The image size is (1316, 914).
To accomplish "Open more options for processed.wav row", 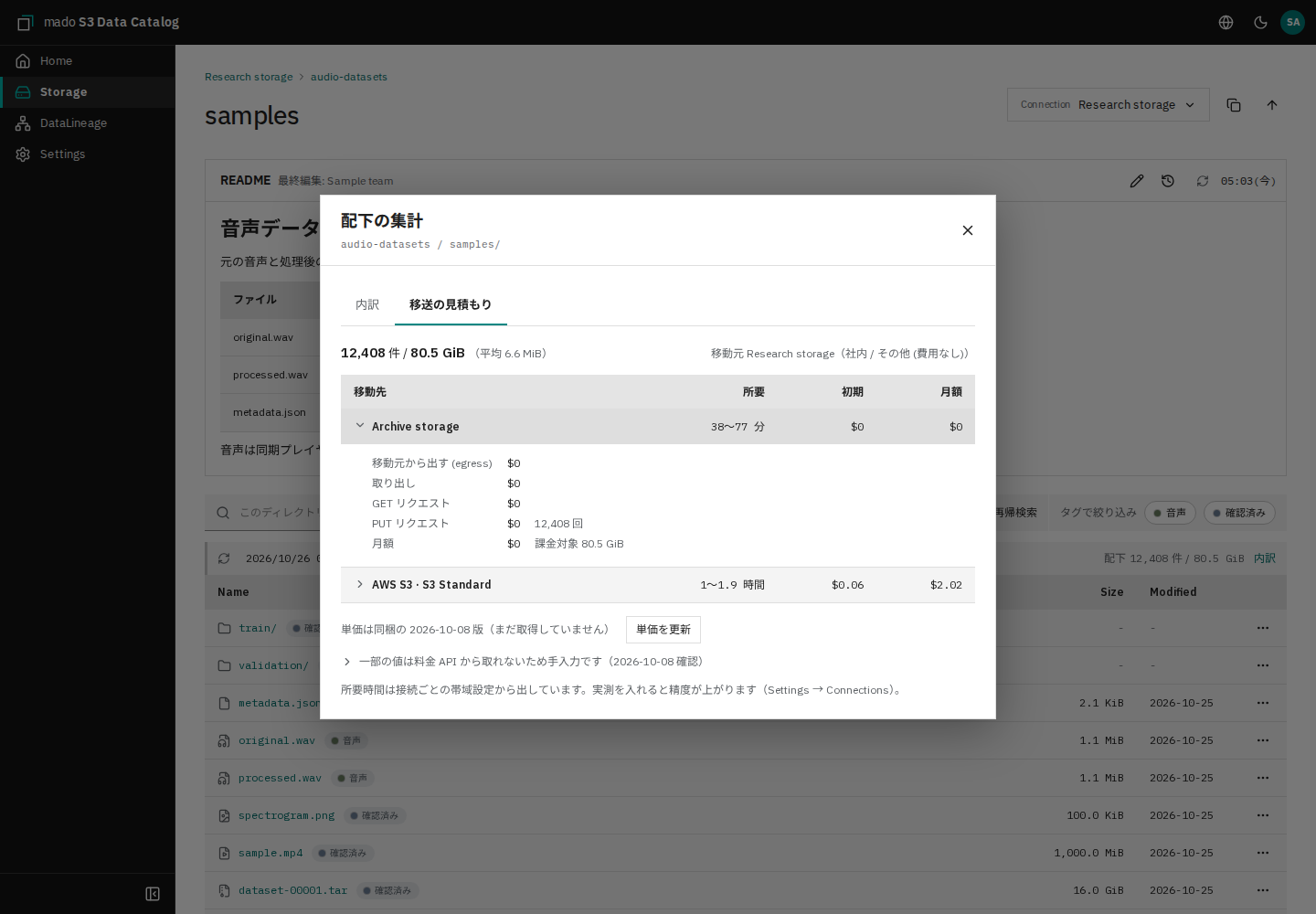I will 1263,779.
